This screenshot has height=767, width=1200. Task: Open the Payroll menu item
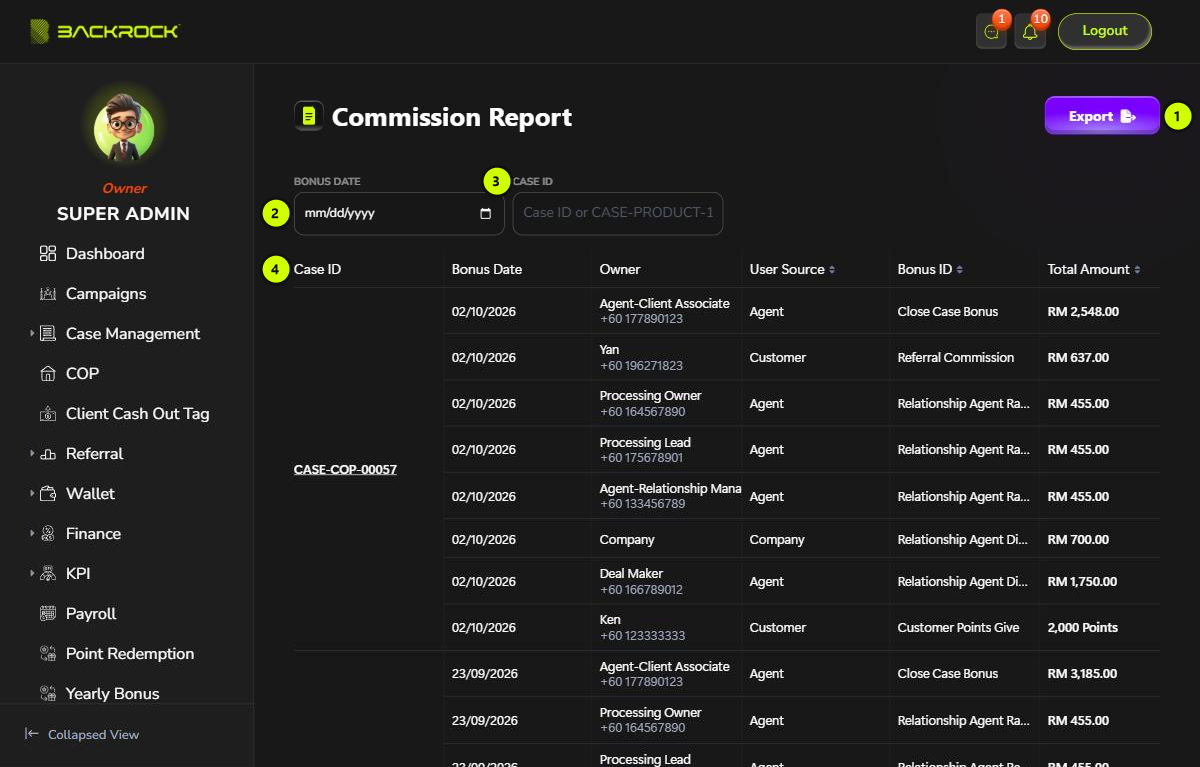tap(91, 614)
